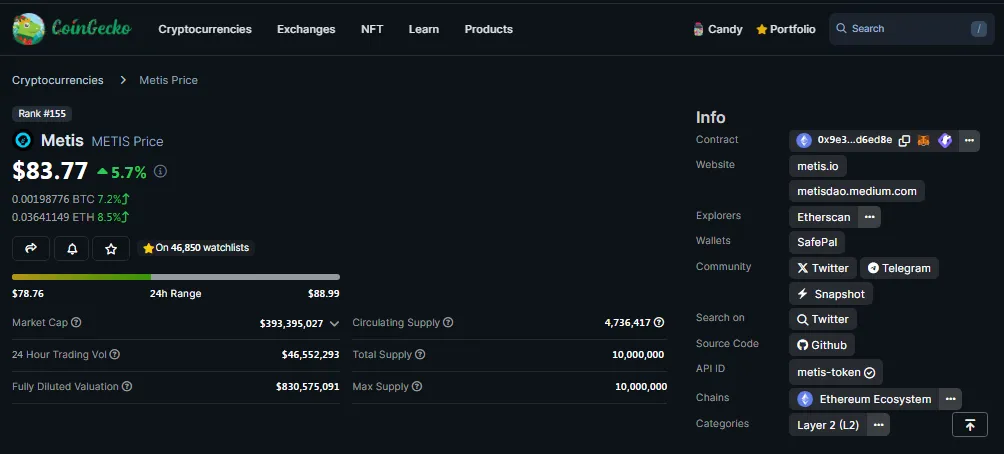1004x454 pixels.
Task: Set a price alert with bell icon
Action: pos(72,248)
